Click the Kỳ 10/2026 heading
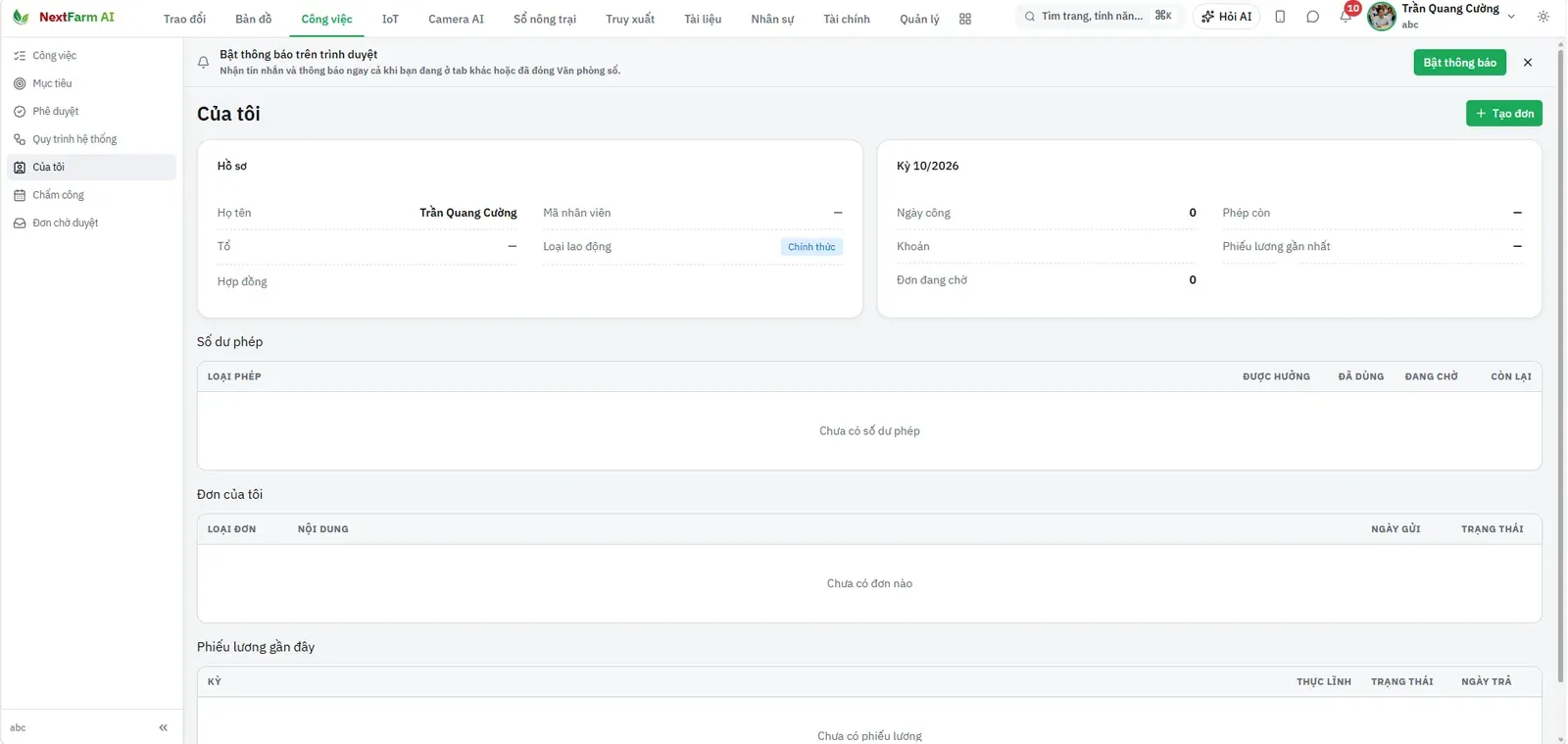Image resolution: width=1568 pixels, height=744 pixels. coord(927,166)
